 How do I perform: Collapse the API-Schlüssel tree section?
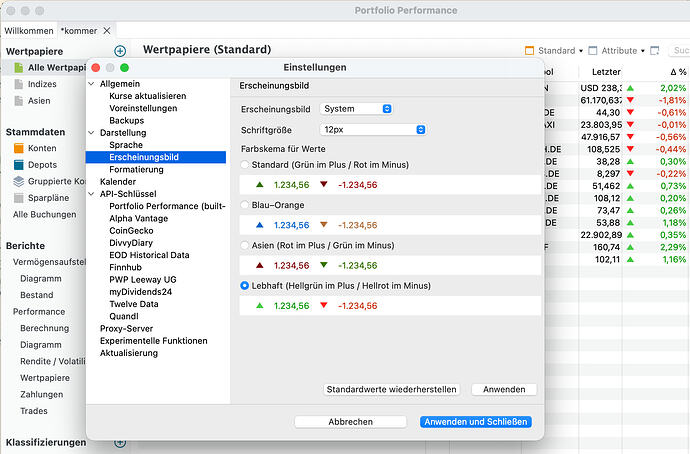tap(92, 194)
